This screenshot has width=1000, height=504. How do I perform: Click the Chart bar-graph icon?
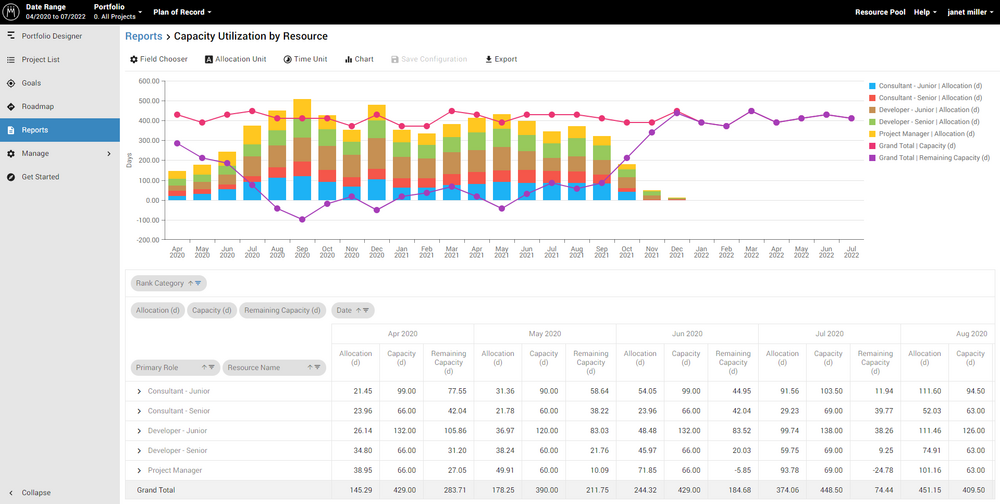348,60
